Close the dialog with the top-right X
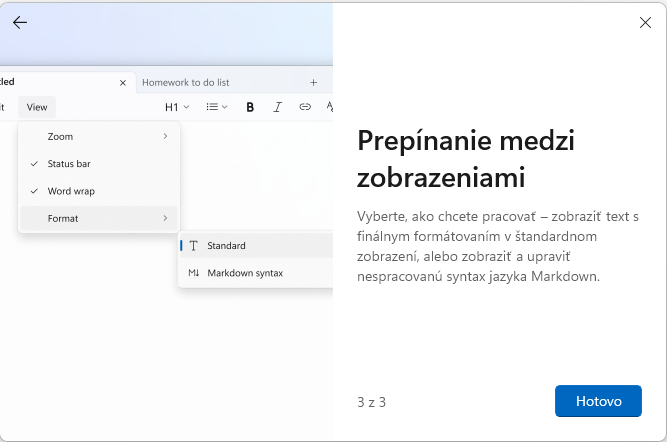The image size is (667, 442). tap(645, 22)
